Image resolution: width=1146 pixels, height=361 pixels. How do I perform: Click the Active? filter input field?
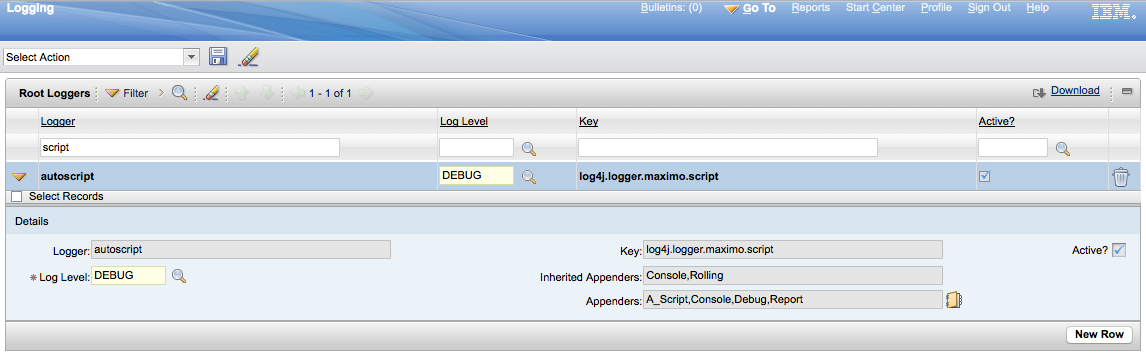point(1013,147)
